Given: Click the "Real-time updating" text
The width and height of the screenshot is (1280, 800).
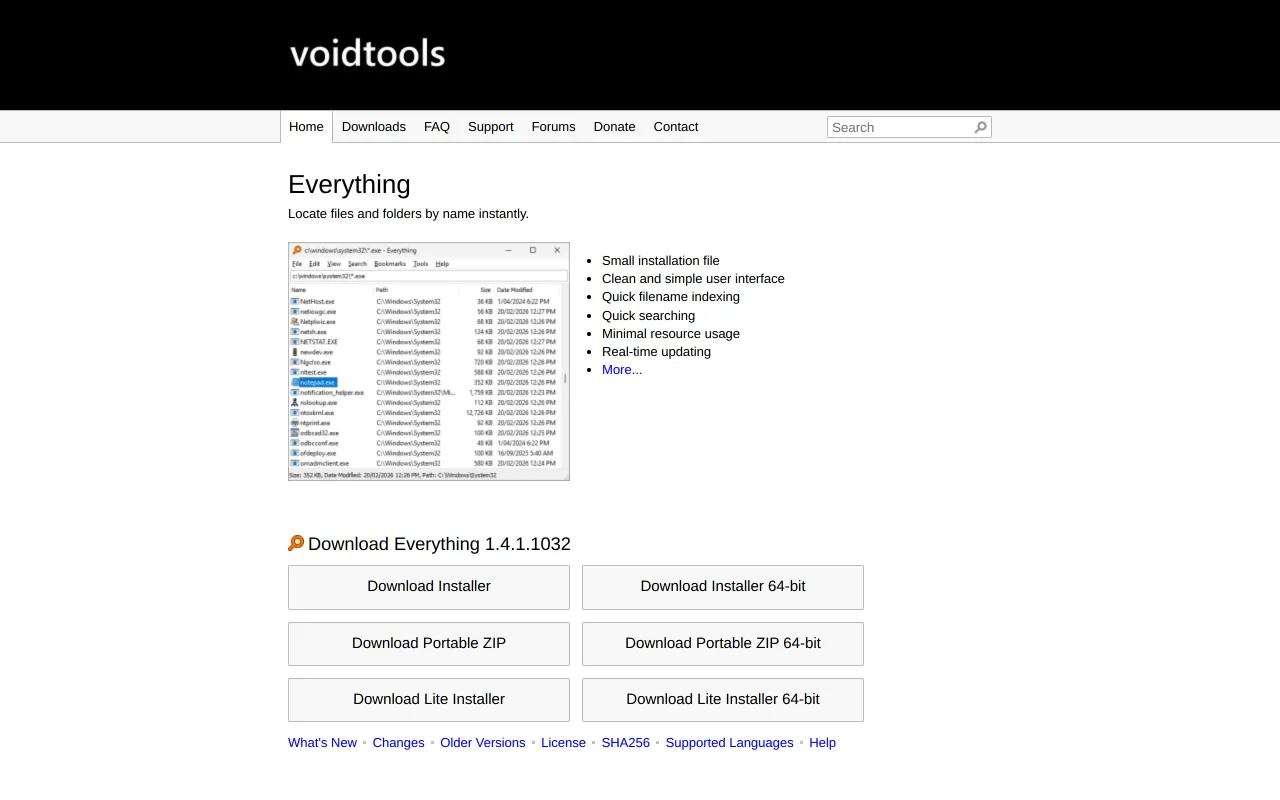Looking at the screenshot, I should [x=656, y=352].
